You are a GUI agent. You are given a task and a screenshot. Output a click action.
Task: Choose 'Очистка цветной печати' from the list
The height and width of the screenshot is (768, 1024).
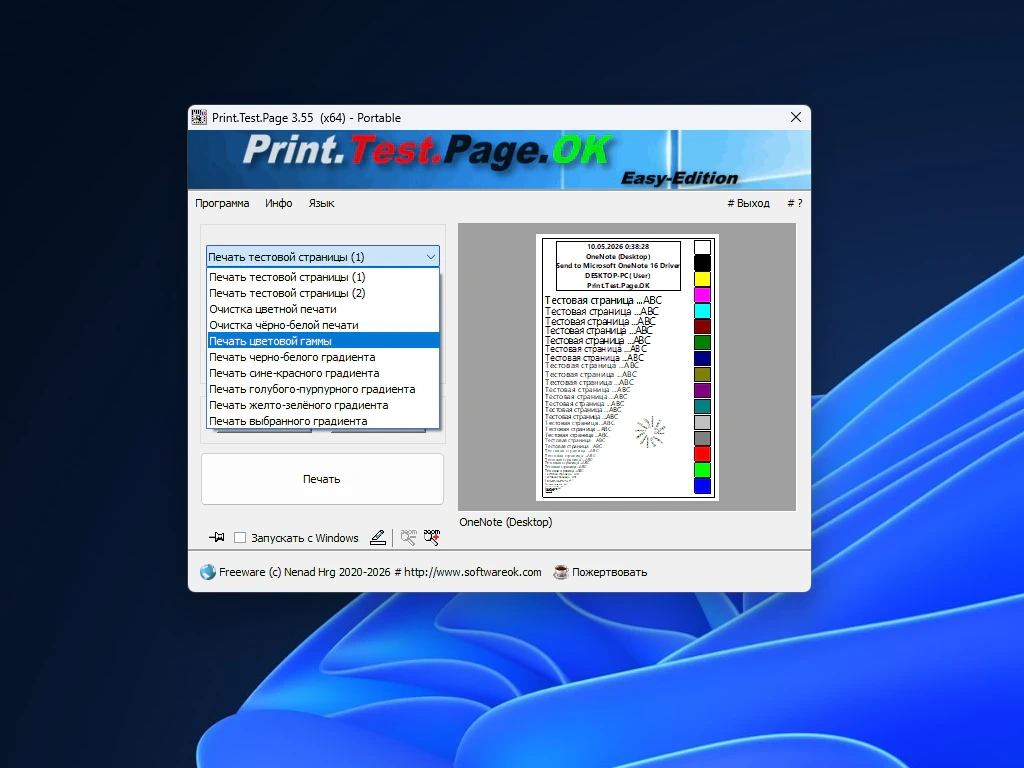click(323, 309)
